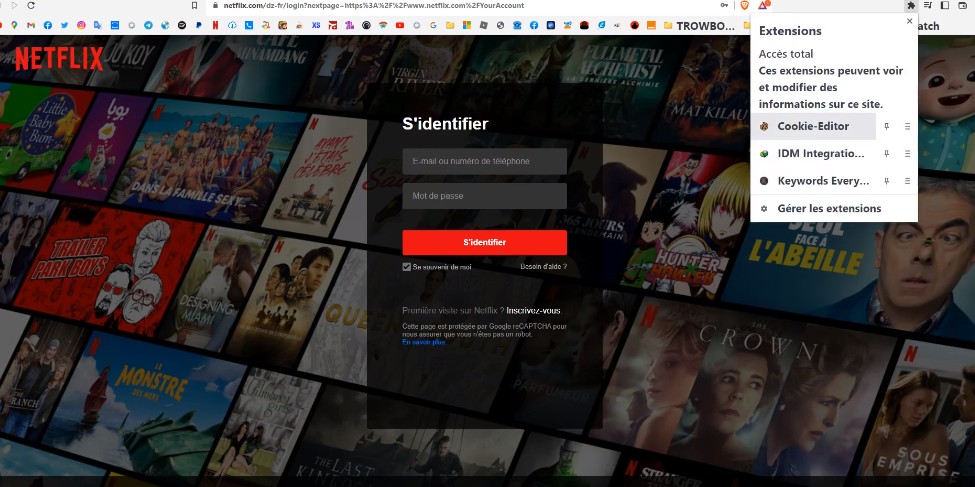Click the extensions puzzle piece icon
The image size is (975, 487).
click(x=911, y=6)
